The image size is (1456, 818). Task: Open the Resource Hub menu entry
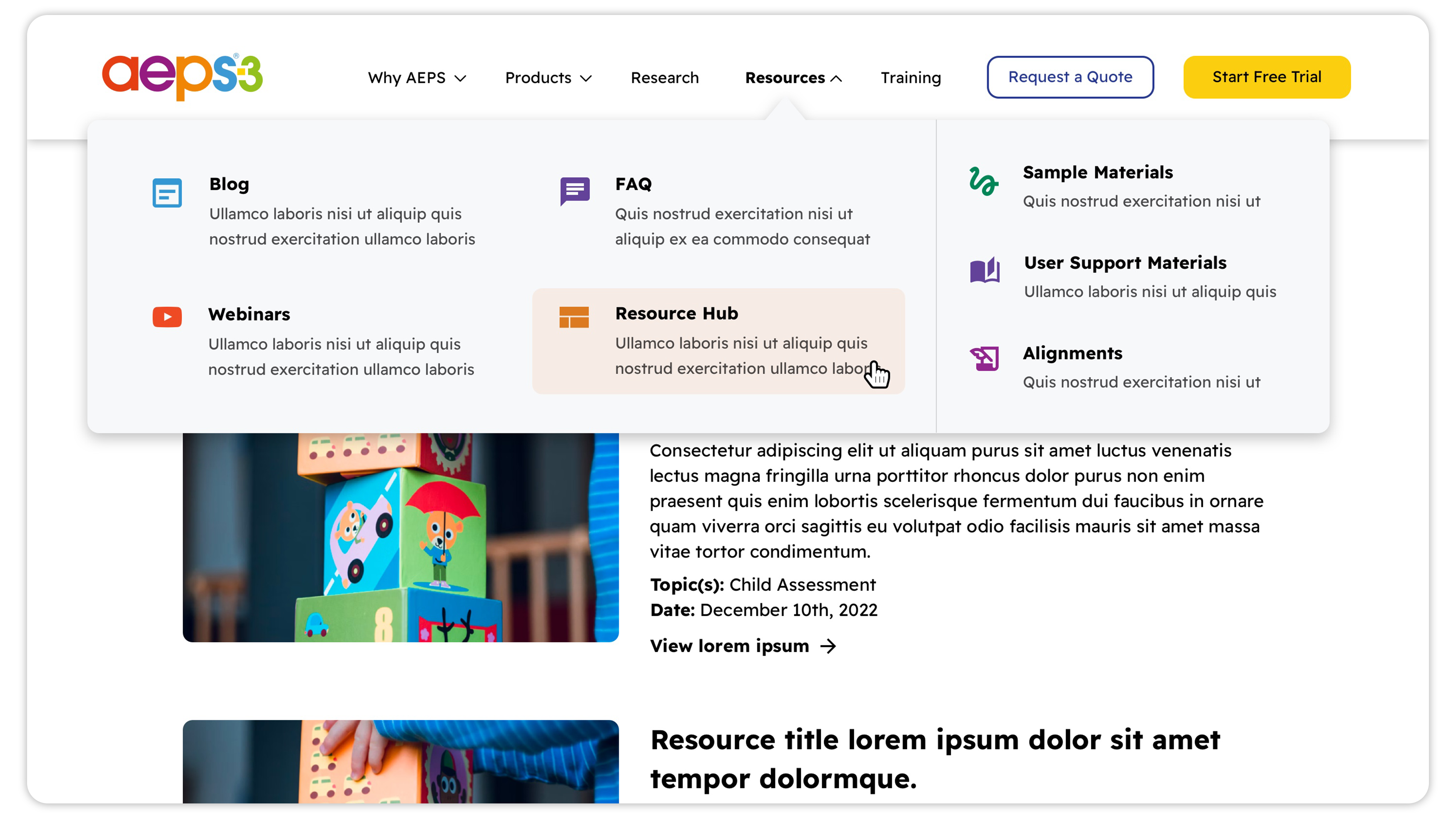[676, 313]
